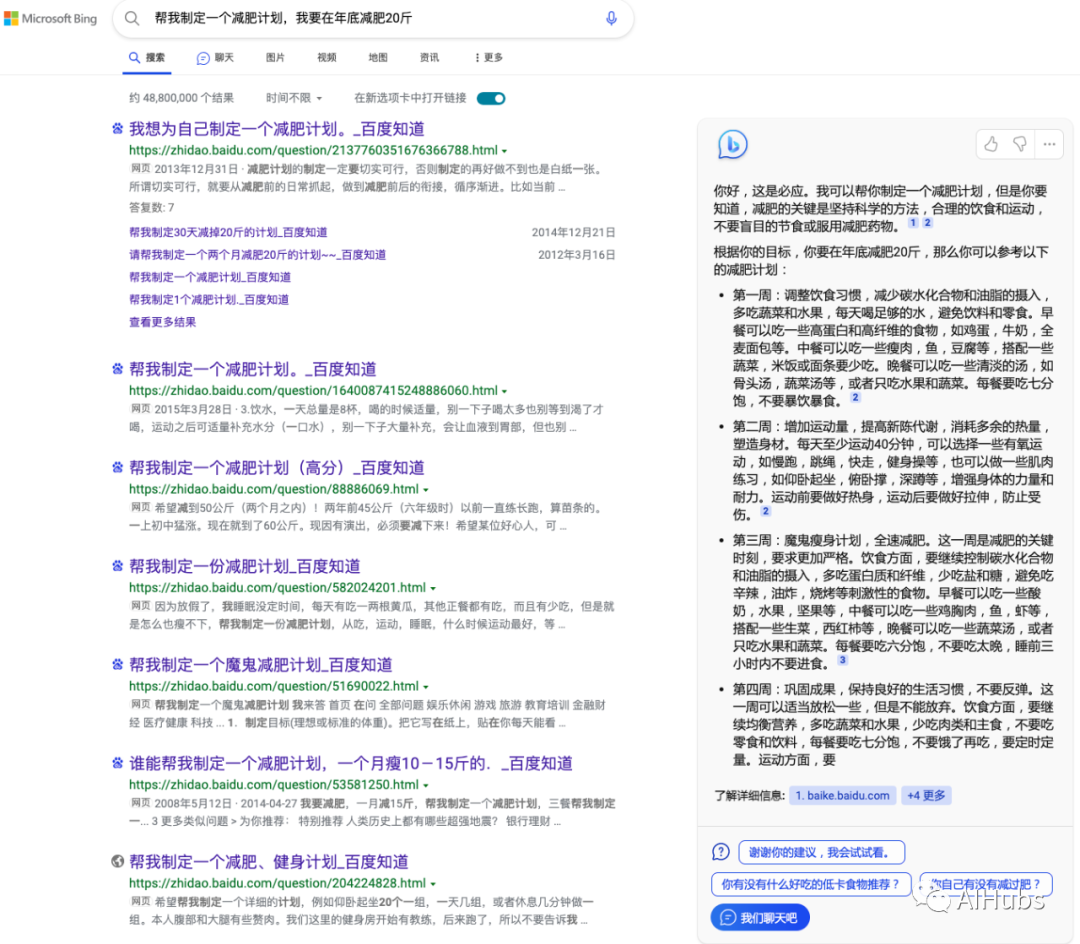The height and width of the screenshot is (944, 1080).
Task: Open the three-dot options in answer panel
Action: 1049,144
